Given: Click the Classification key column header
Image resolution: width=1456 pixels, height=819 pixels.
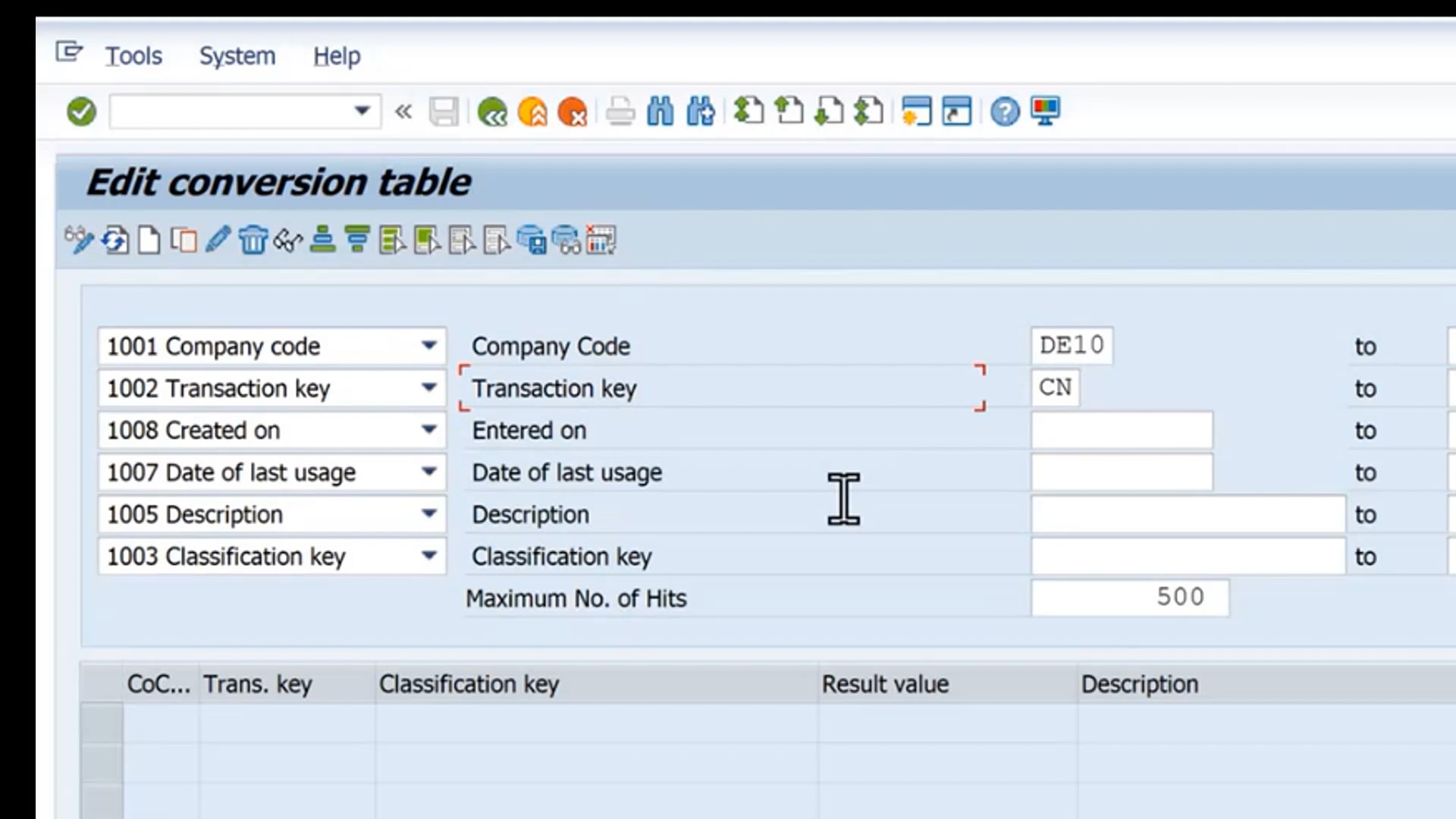Looking at the screenshot, I should 596,684.
